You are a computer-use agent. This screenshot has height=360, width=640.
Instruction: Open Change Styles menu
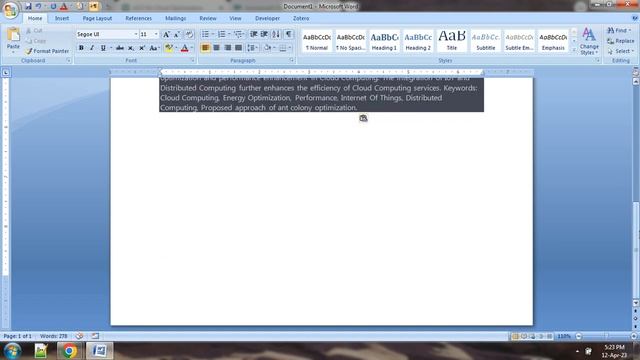(x=589, y=41)
